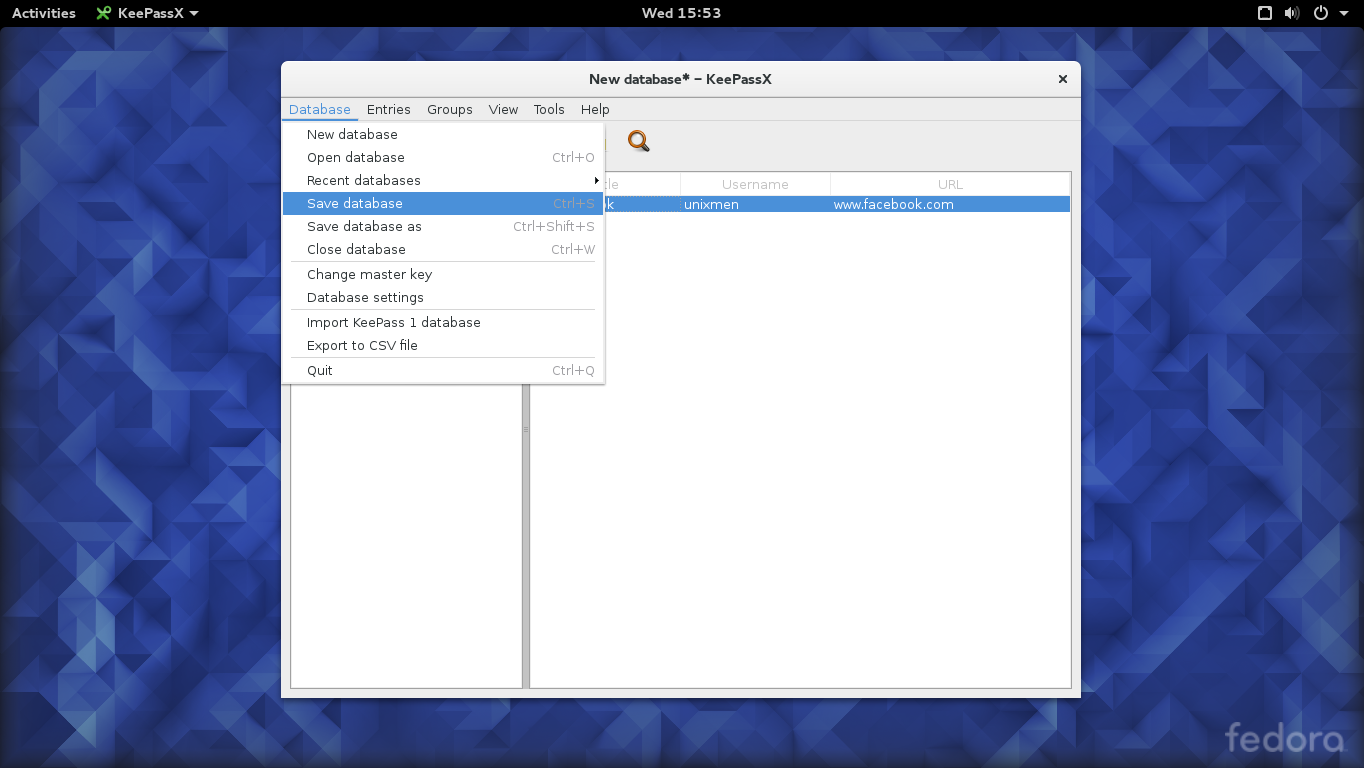Click the magnifier search icon in toolbar
Screen dimensions: 1364x768
(x=638, y=141)
